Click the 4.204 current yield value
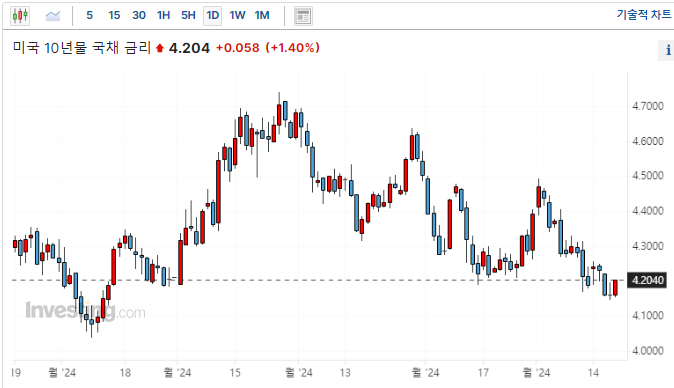Image resolution: width=674 pixels, height=388 pixels. coord(189,48)
